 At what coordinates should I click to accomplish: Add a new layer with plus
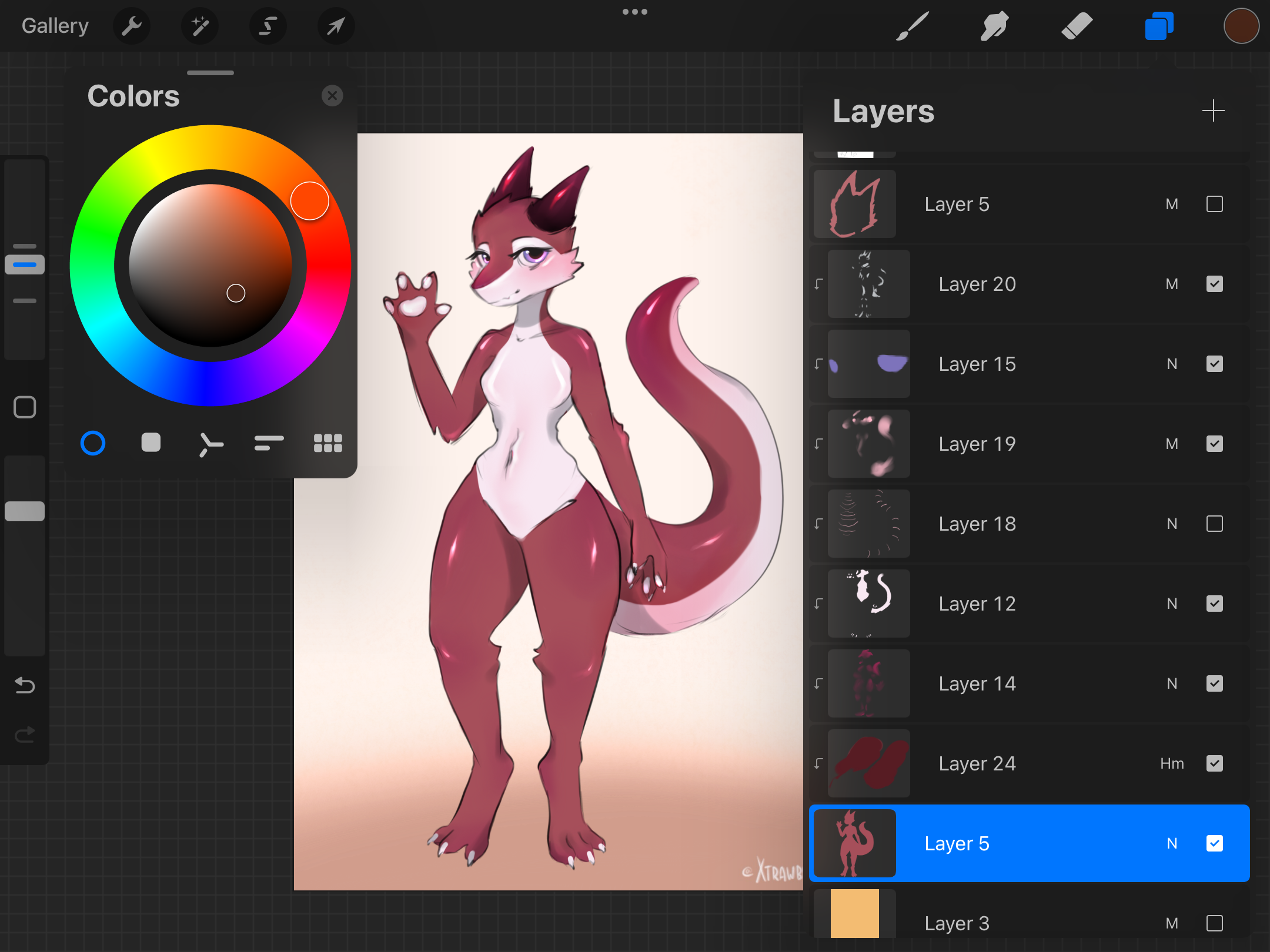click(x=1213, y=110)
